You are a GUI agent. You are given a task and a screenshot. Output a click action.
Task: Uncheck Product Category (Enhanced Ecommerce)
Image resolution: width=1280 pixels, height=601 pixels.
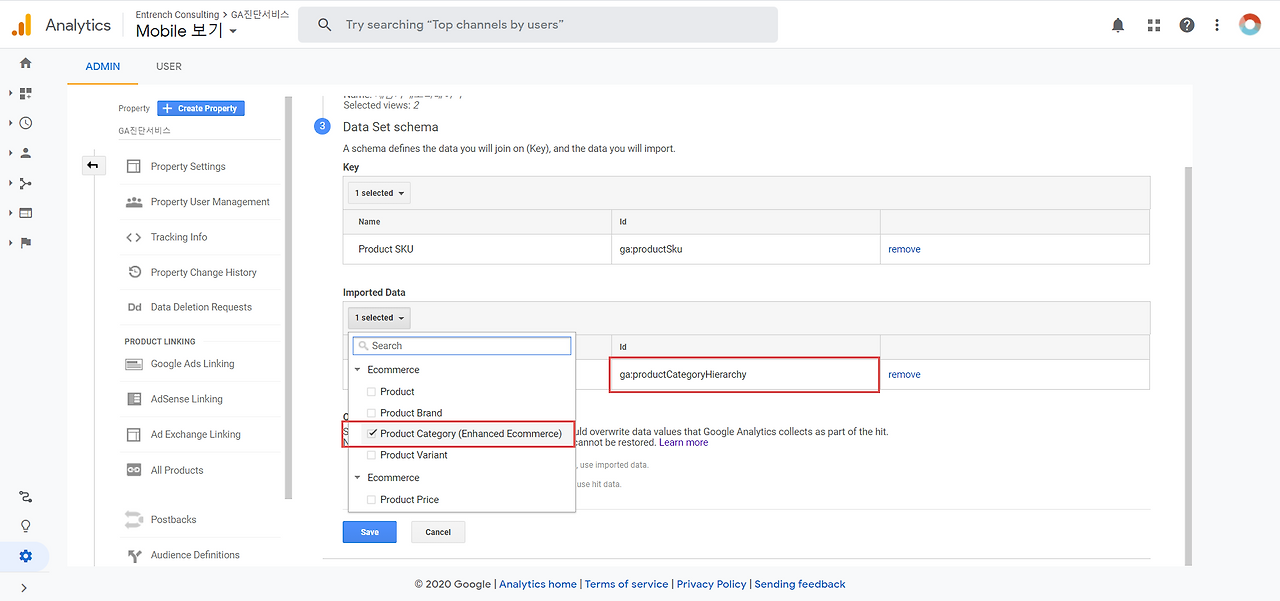[373, 434]
